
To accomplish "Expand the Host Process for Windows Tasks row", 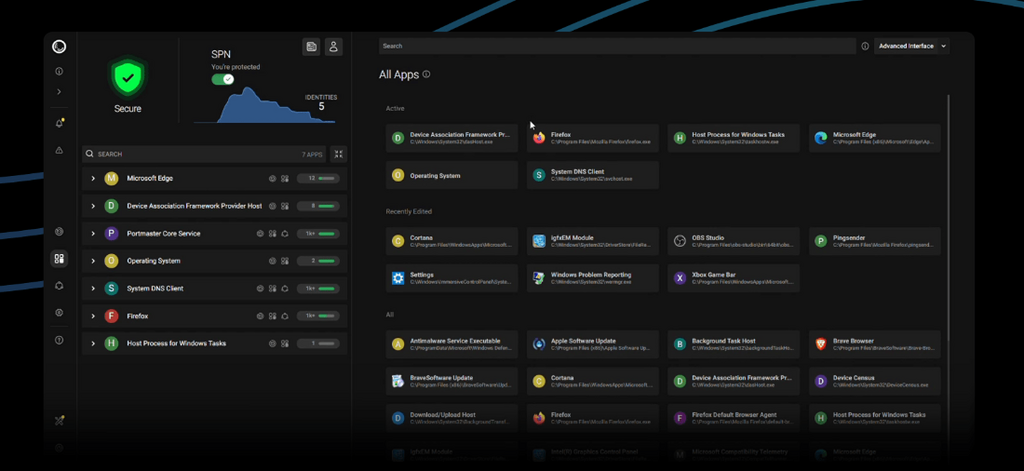I will (x=93, y=344).
